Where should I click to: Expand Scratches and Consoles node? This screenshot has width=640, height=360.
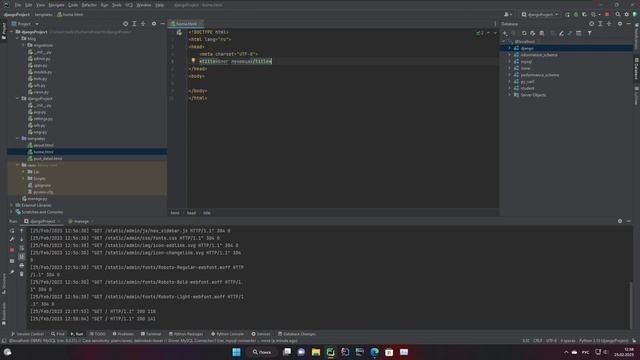coord(11,212)
